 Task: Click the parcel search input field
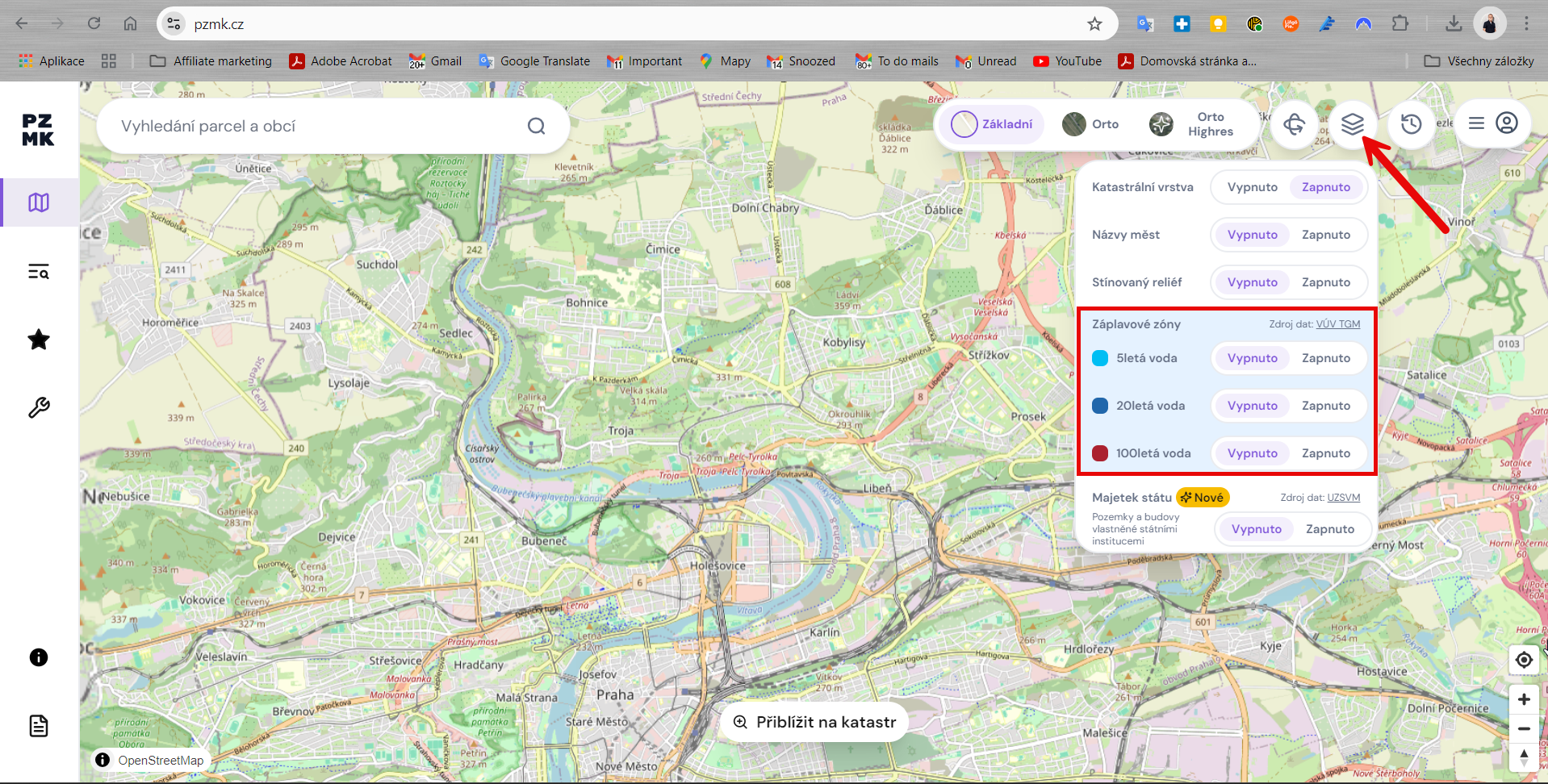click(315, 126)
